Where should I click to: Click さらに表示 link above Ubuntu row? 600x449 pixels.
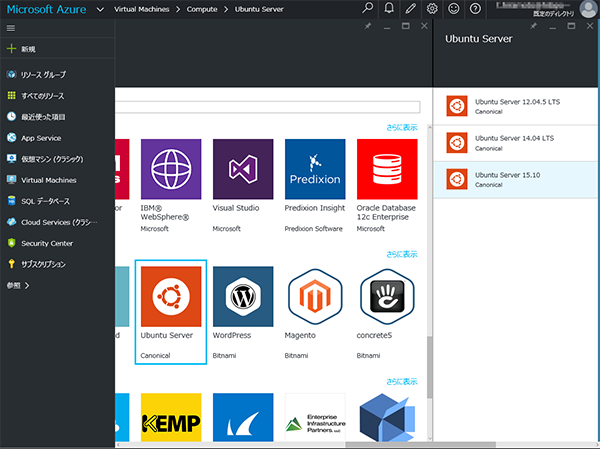tap(401, 254)
